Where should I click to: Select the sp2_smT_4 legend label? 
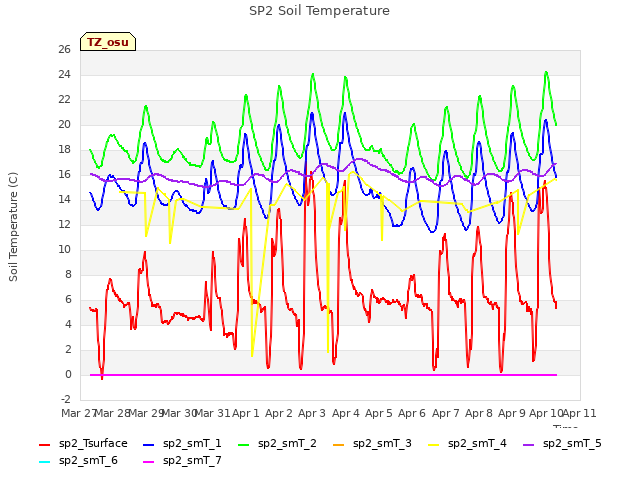point(477,443)
